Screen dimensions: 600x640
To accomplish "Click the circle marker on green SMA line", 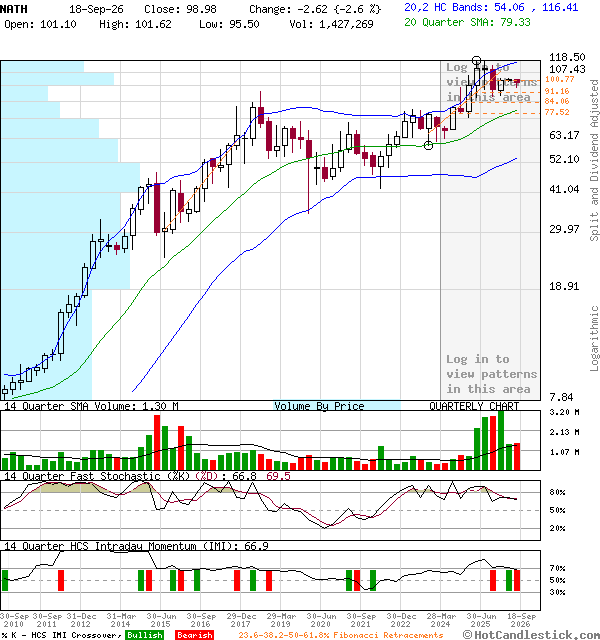I will click(428, 145).
